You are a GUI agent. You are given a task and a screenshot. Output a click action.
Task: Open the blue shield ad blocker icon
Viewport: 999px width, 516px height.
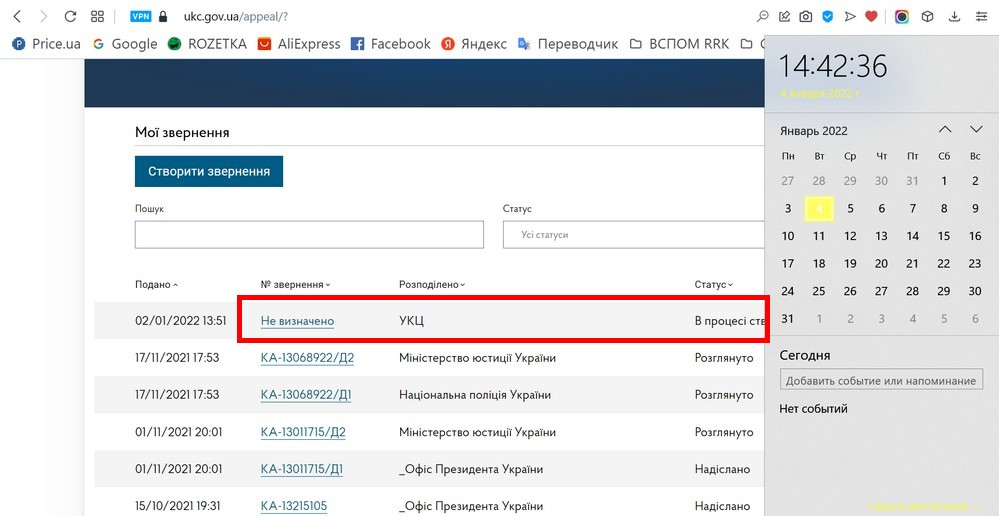tap(828, 17)
